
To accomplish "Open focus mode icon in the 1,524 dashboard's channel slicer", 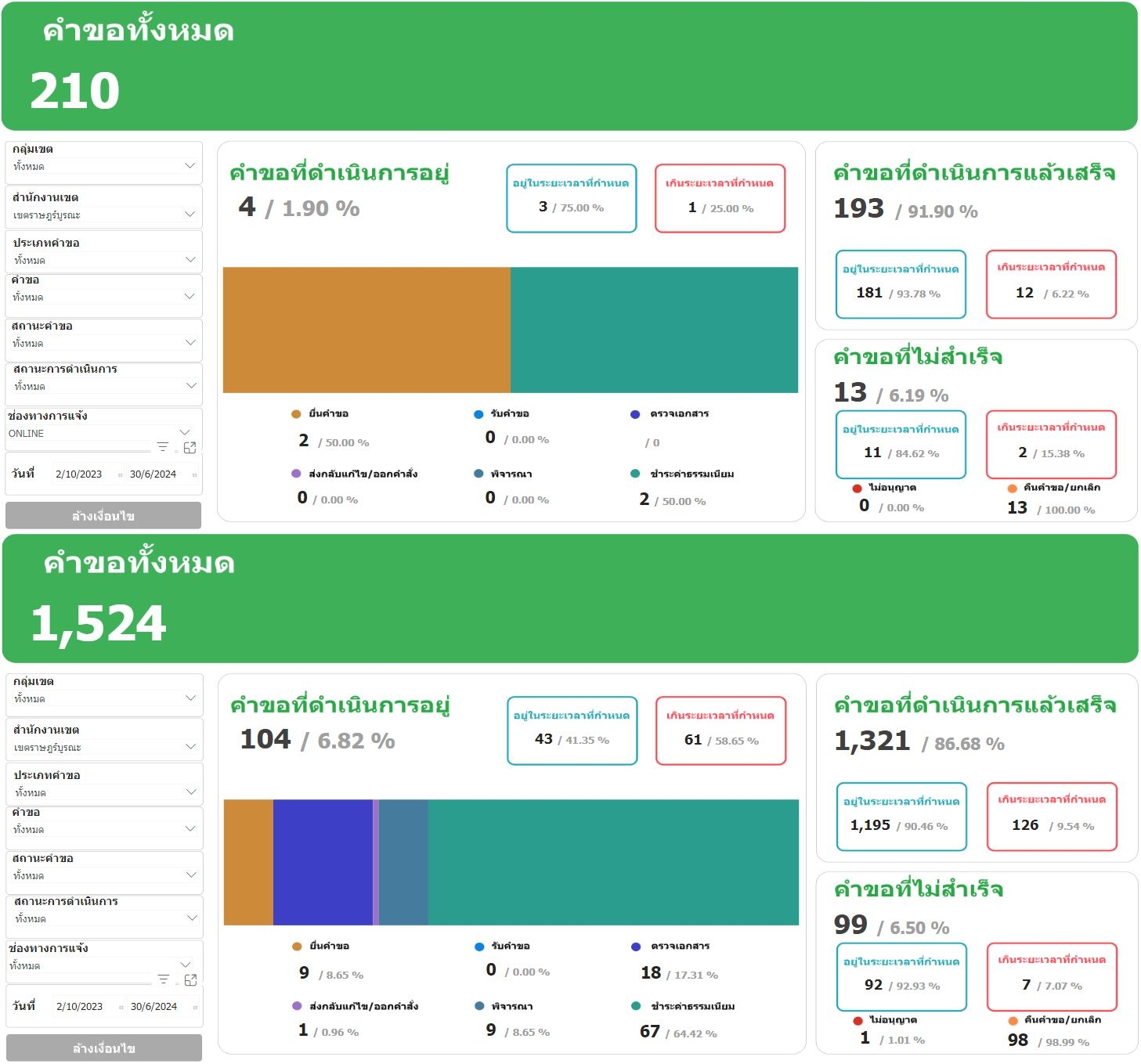I will pos(190,979).
